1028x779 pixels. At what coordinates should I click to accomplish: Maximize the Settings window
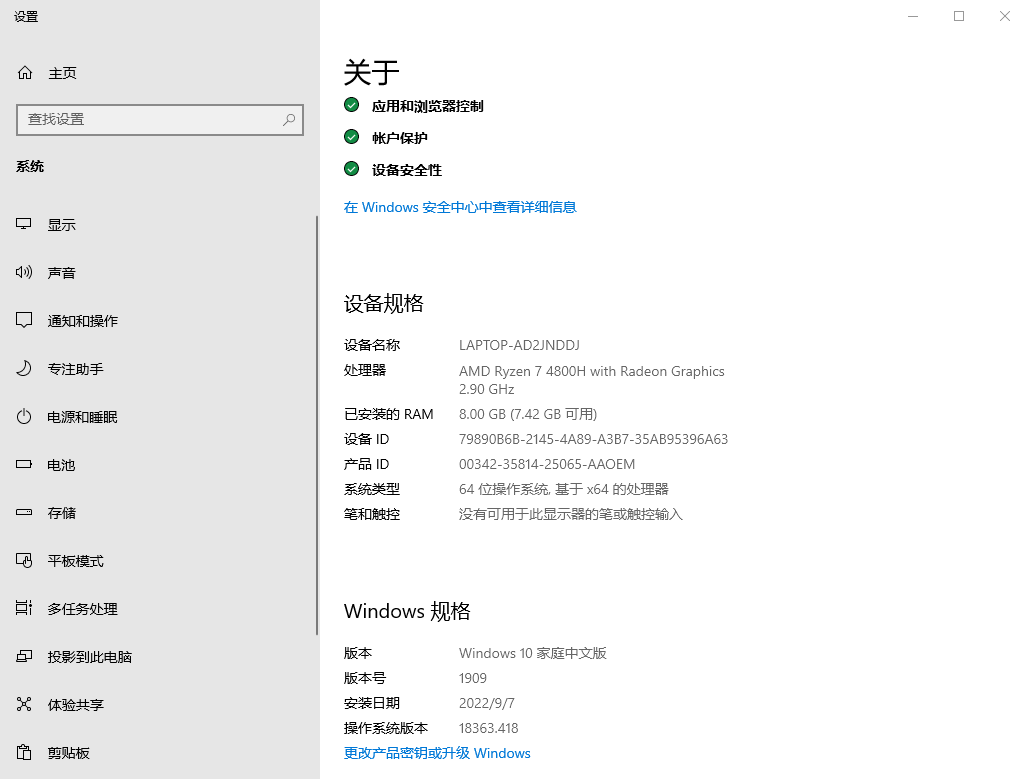(x=959, y=16)
